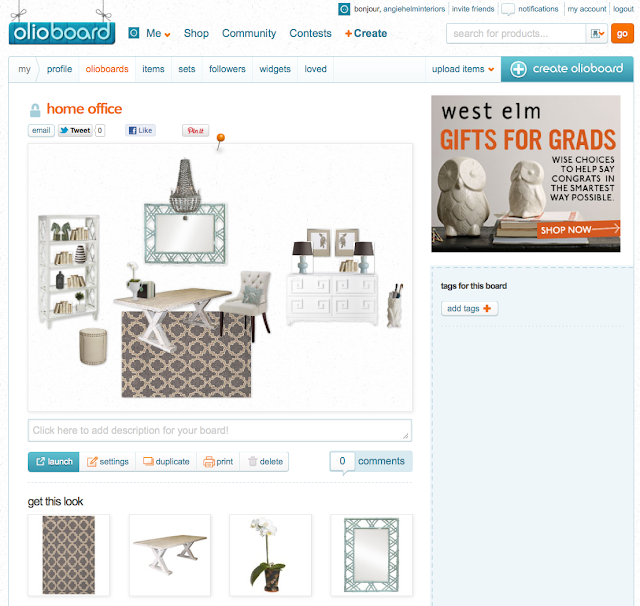The width and height of the screenshot is (640, 606).
Task: Open search category dropdown beside search box
Action: coord(597,33)
